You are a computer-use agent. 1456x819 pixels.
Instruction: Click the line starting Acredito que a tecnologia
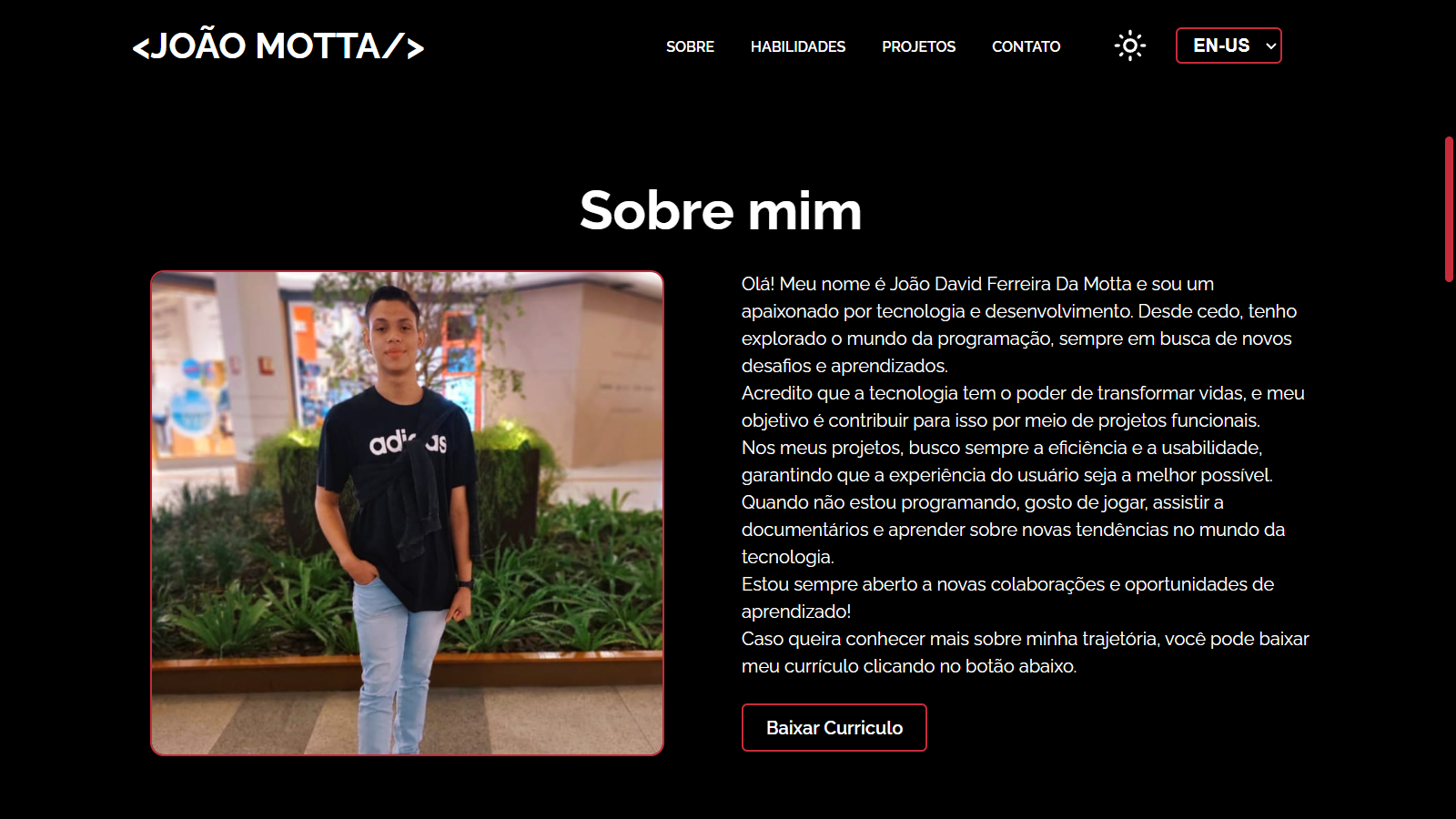coord(1023,393)
